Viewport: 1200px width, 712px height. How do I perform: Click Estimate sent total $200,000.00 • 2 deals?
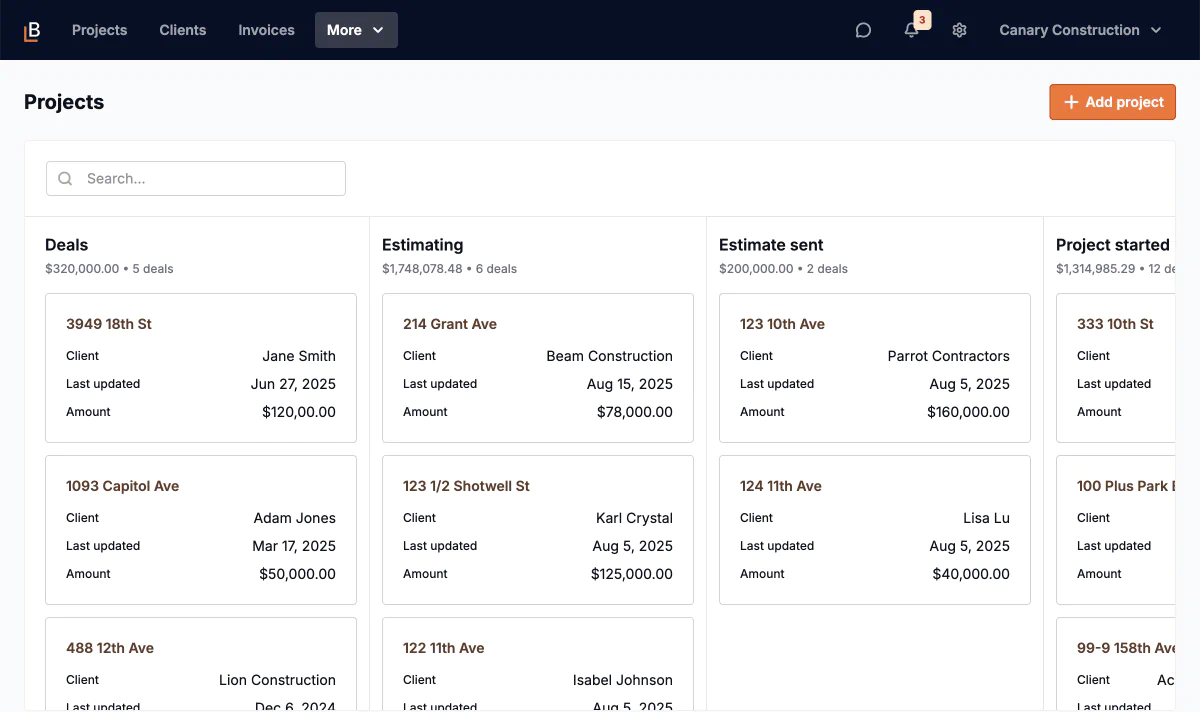pos(783,269)
